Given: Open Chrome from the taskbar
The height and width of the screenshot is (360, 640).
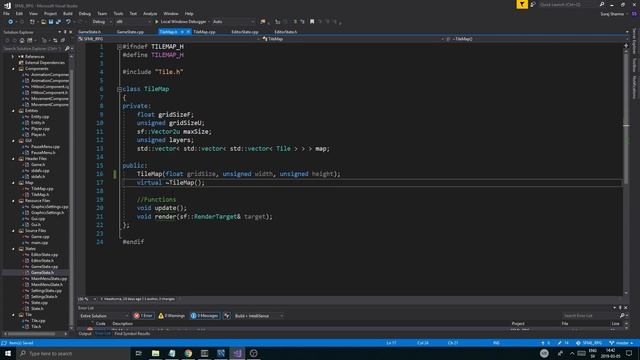Looking at the screenshot, I should (x=188, y=353).
